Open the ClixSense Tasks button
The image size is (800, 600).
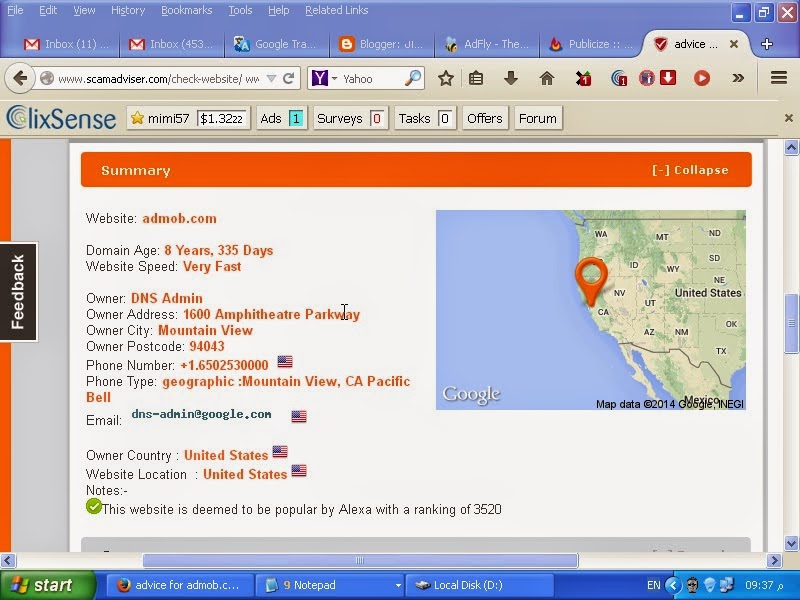pyautogui.click(x=425, y=118)
